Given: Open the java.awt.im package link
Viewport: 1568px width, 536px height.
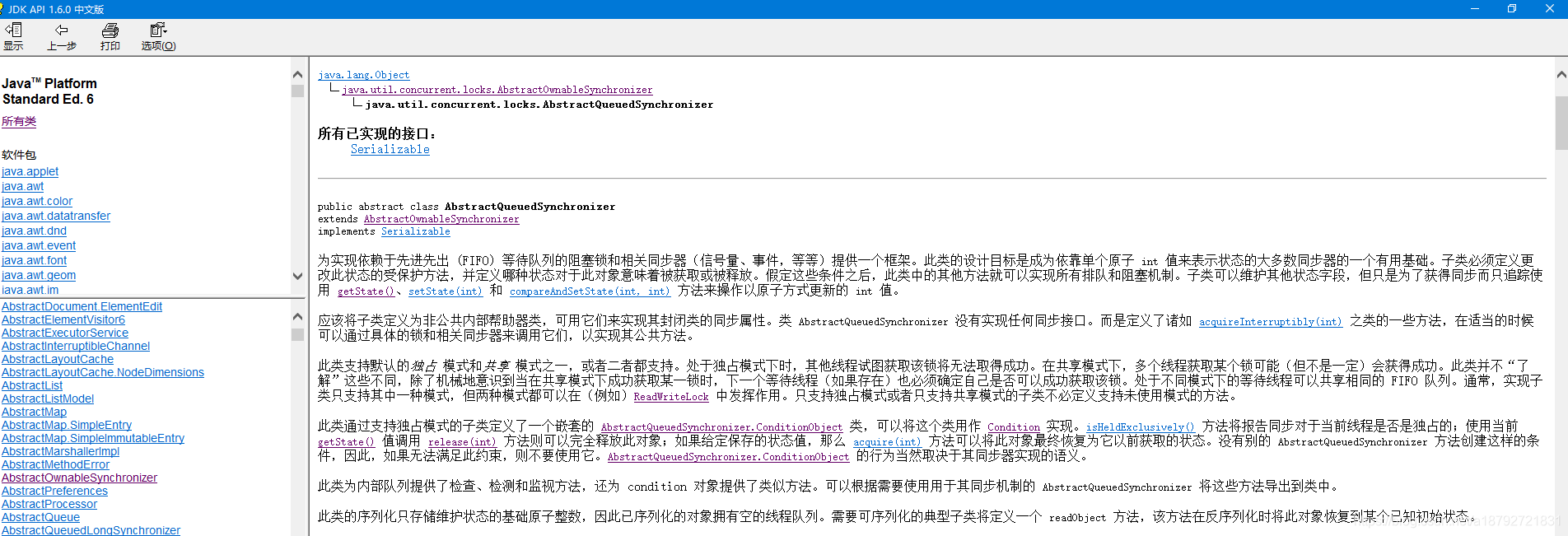Looking at the screenshot, I should [30, 290].
